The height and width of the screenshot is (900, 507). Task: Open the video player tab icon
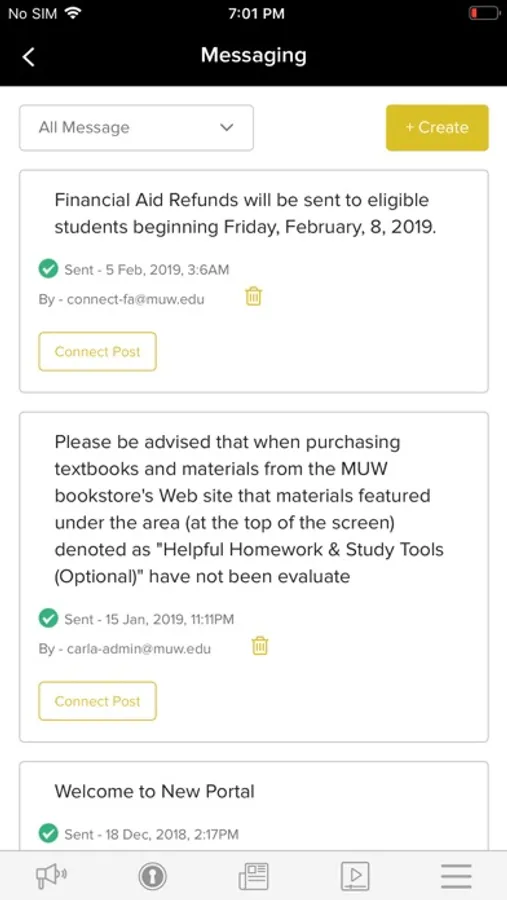[x=355, y=876]
